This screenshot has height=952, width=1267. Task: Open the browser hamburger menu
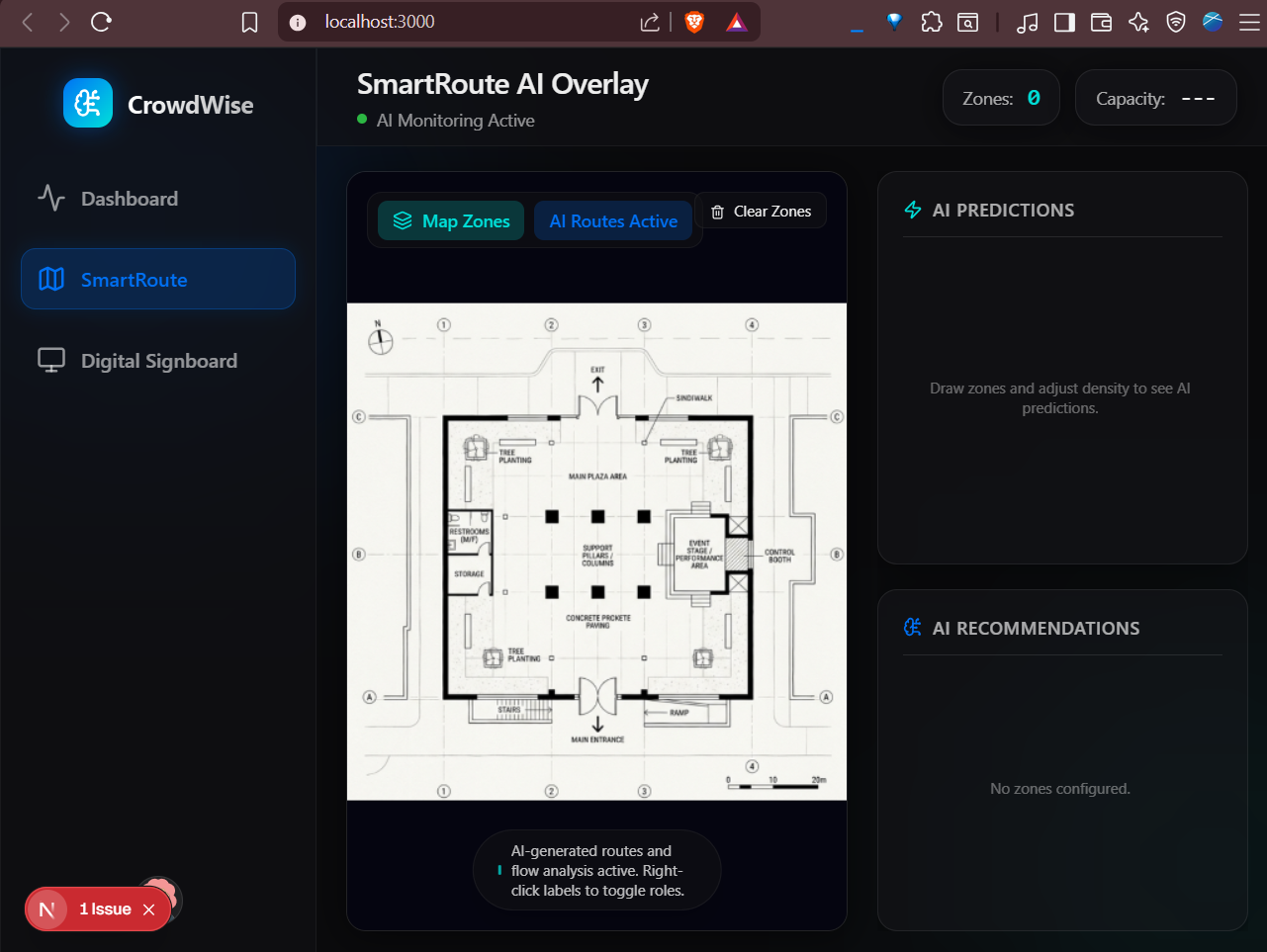click(1250, 22)
